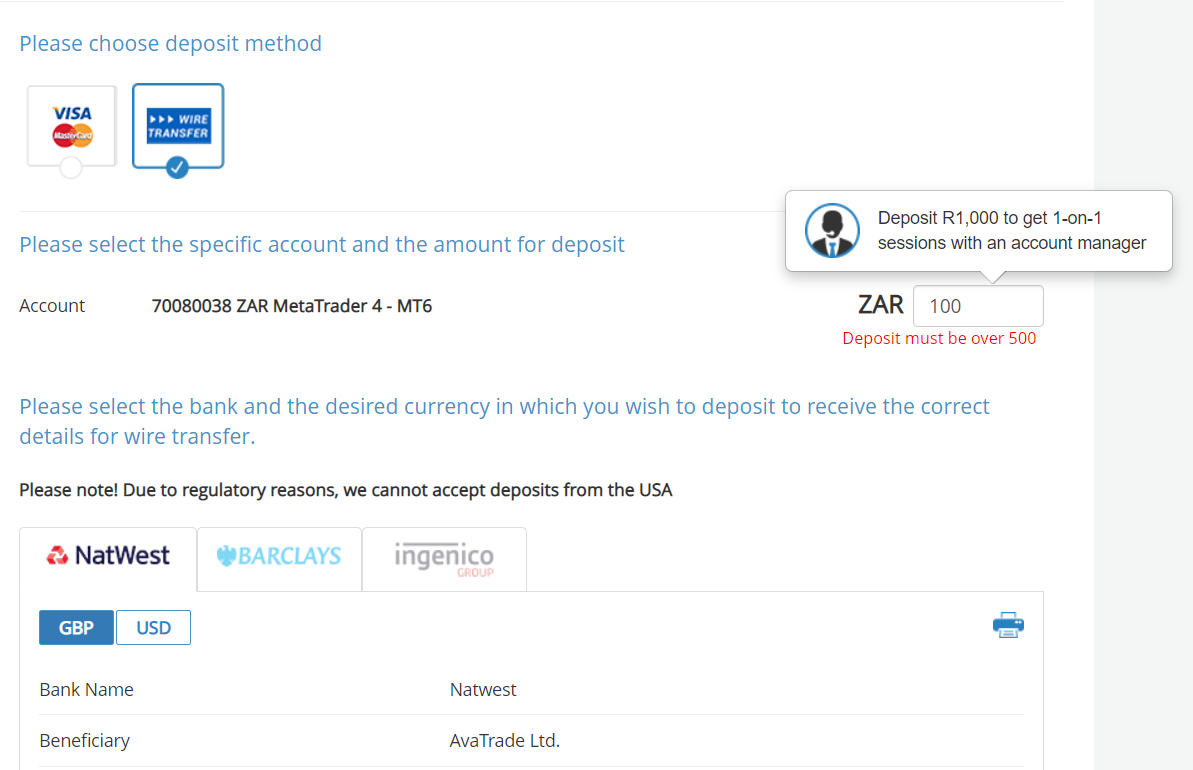This screenshot has width=1193, height=770.
Task: Select the Visa MasterCard deposit method logo
Action: (72, 124)
